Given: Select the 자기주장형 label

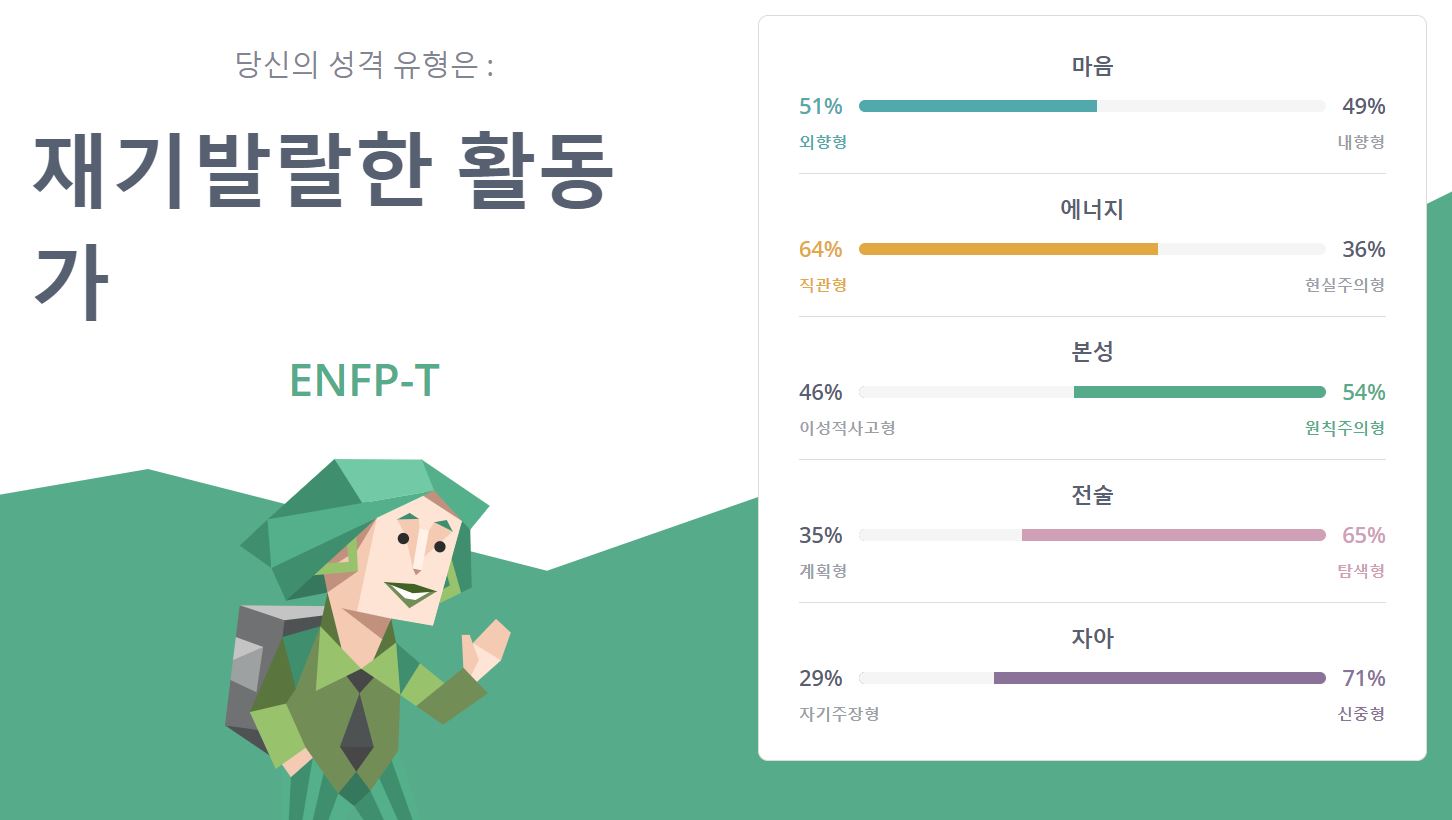Looking at the screenshot, I should coord(839,714).
